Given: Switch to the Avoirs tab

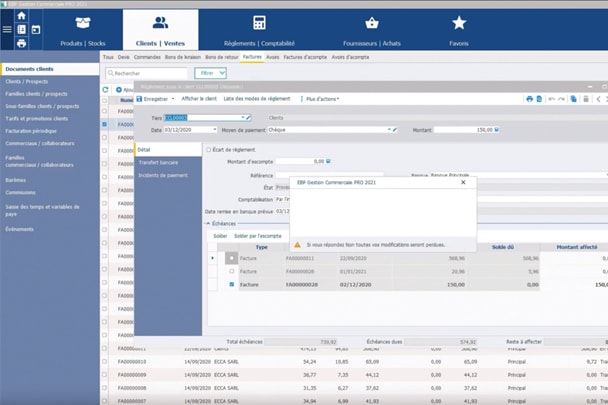Looking at the screenshot, I should [272, 57].
